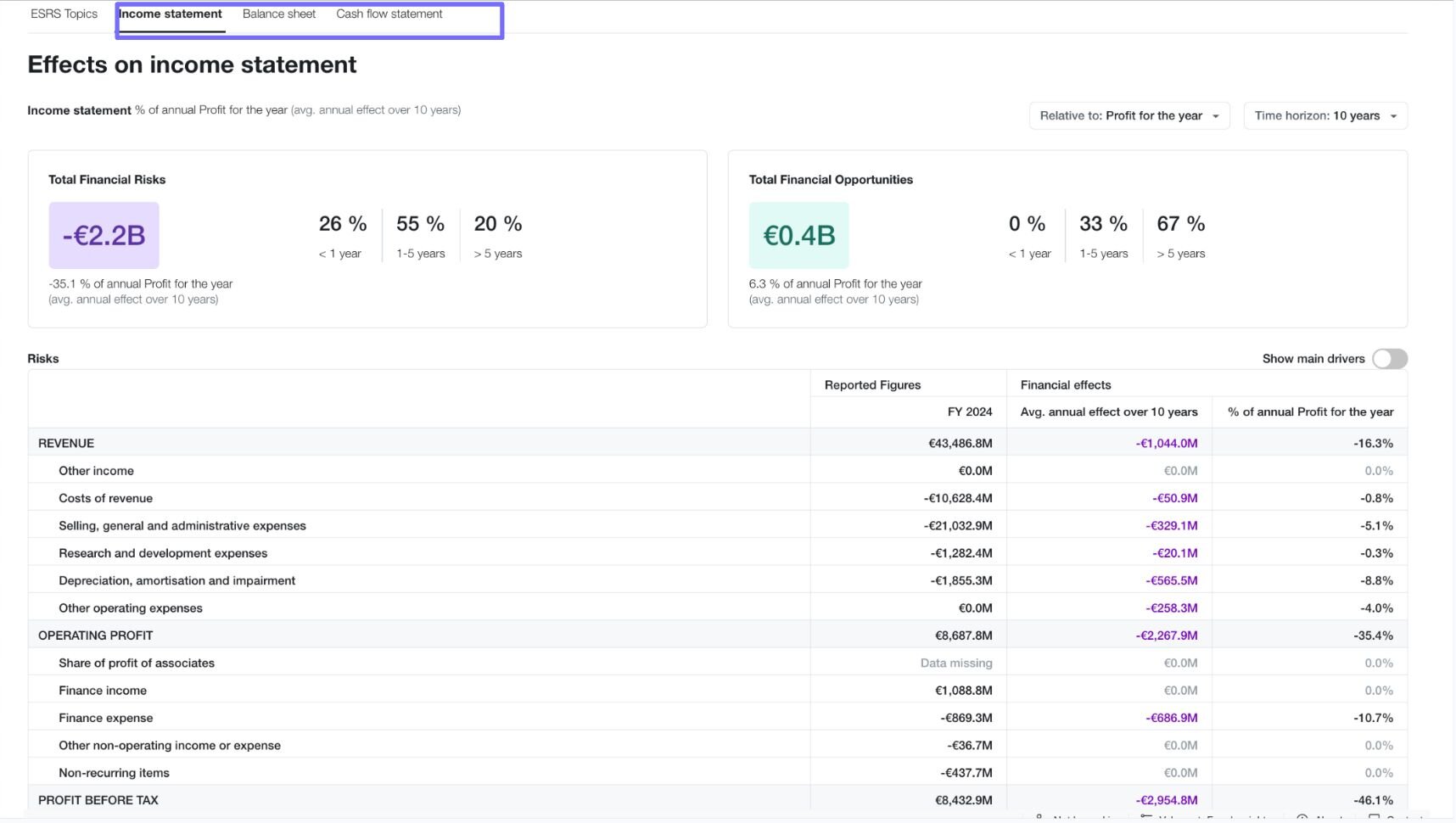Switch to the ESRS Topics tab
The image size is (1456, 823).
(64, 14)
